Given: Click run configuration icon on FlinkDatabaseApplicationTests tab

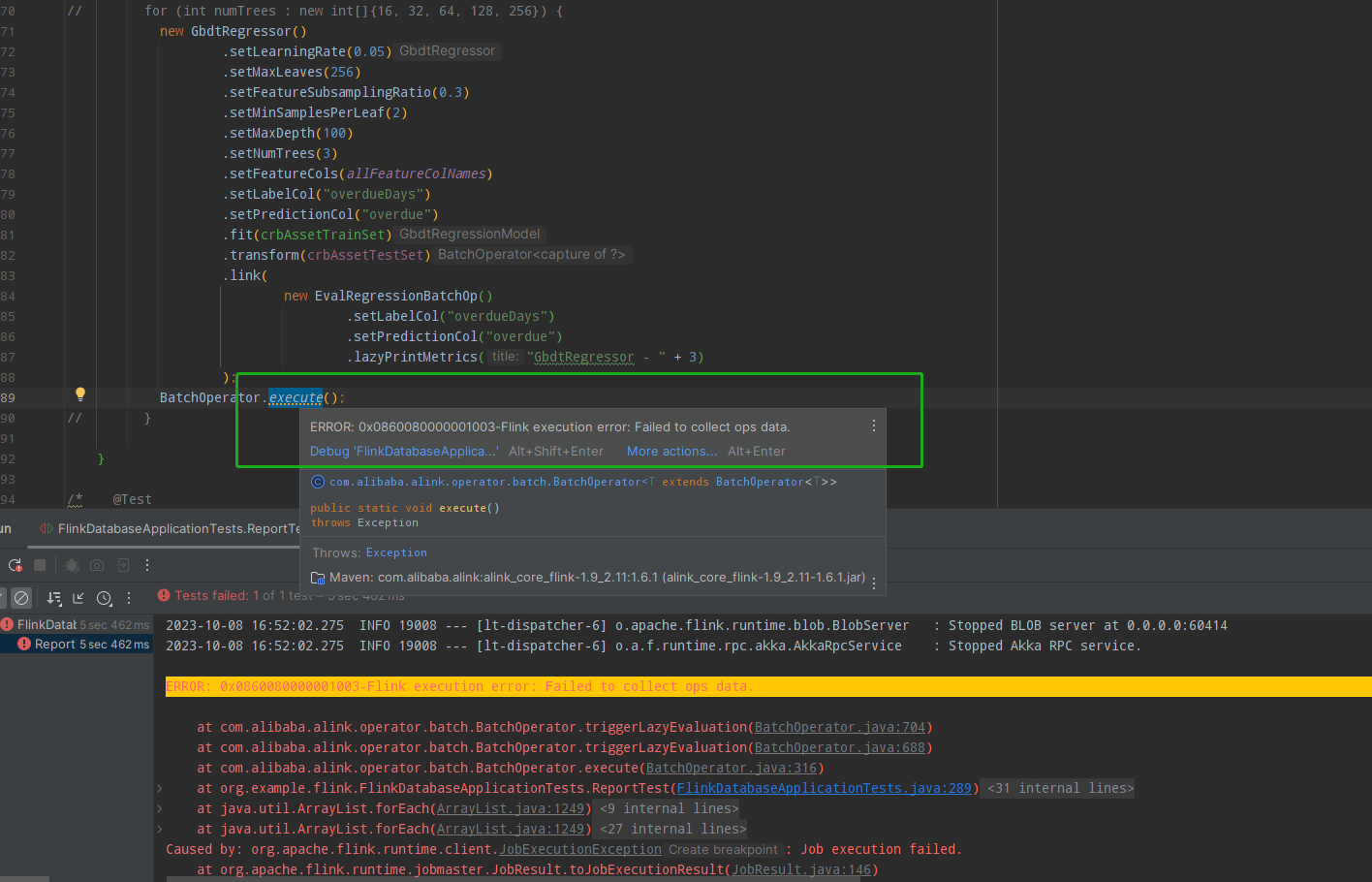Looking at the screenshot, I should (x=47, y=528).
